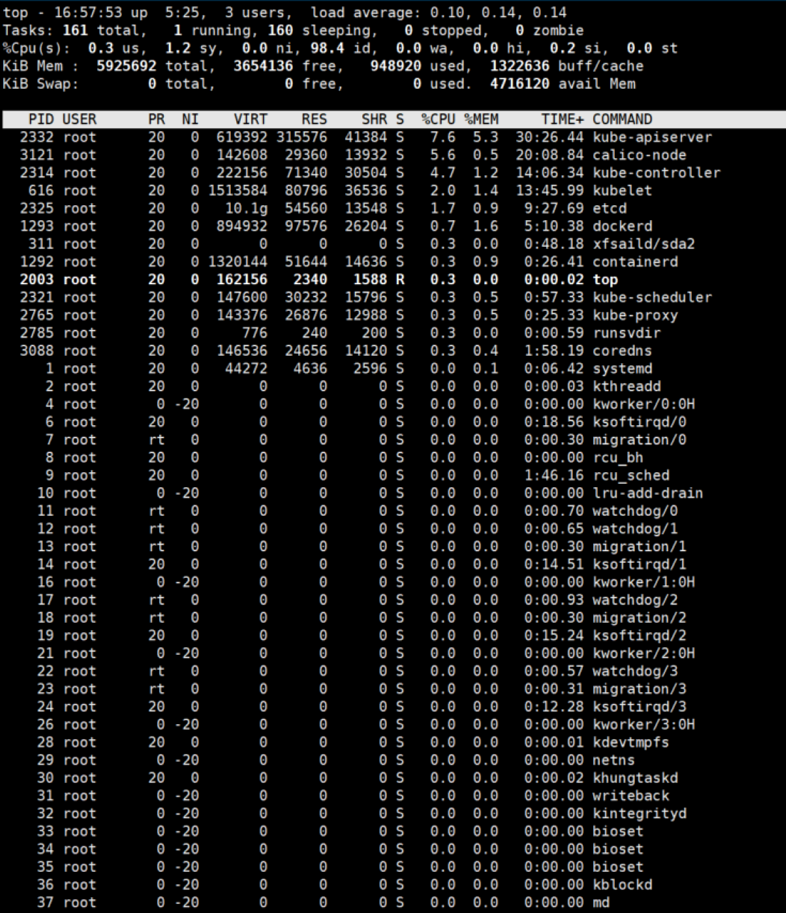Click the netns process name
This screenshot has height=913, width=786.
pyautogui.click(x=614, y=760)
